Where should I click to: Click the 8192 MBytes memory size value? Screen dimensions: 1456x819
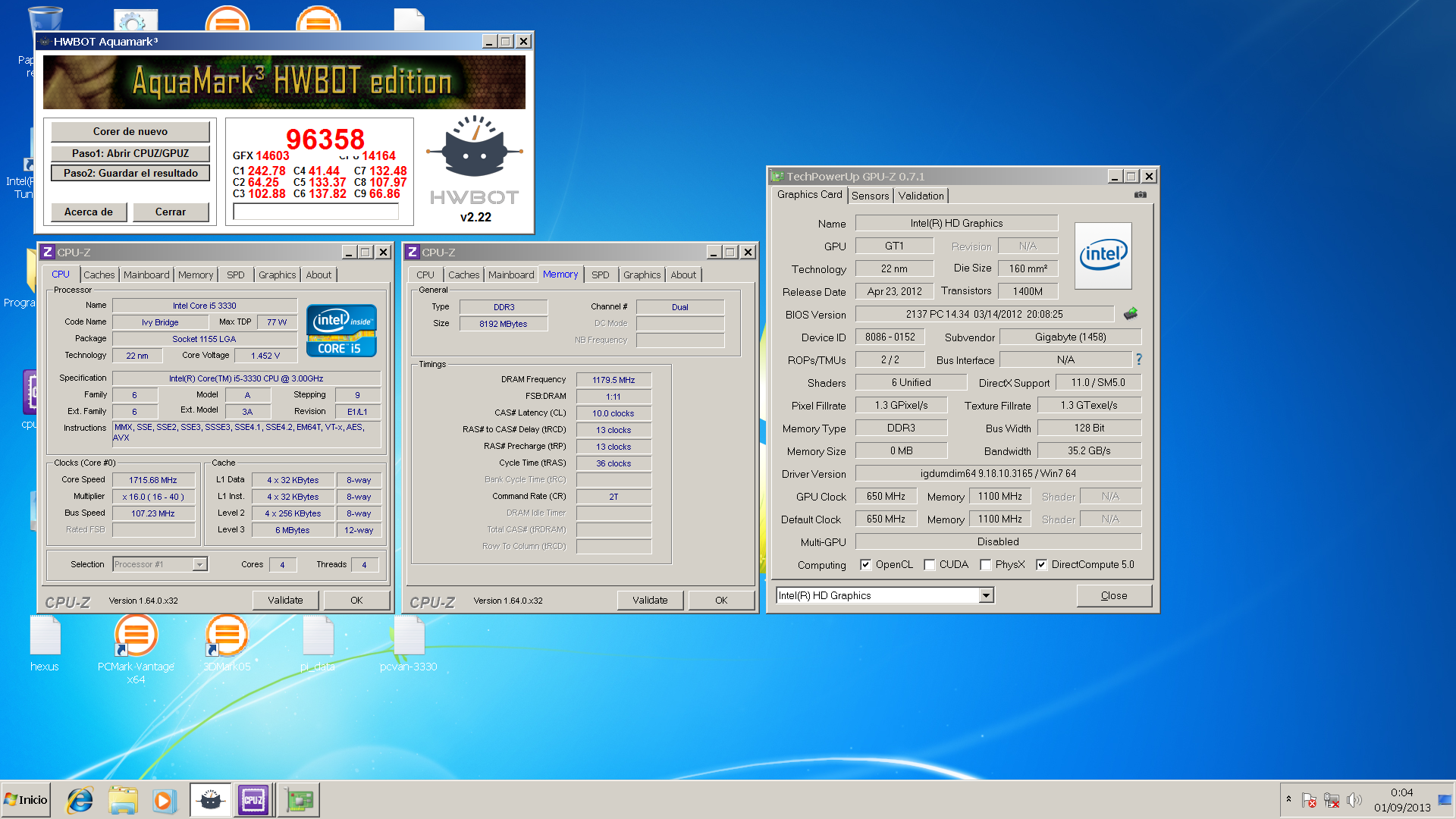[x=504, y=324]
